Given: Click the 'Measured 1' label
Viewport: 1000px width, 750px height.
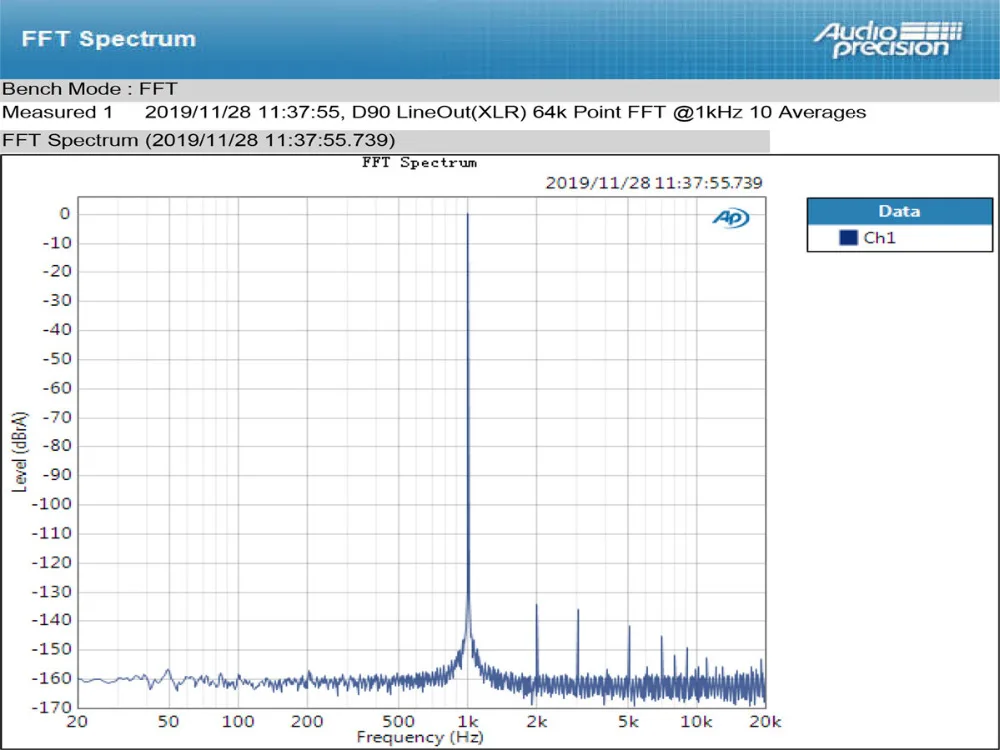Looking at the screenshot, I should click(x=57, y=112).
